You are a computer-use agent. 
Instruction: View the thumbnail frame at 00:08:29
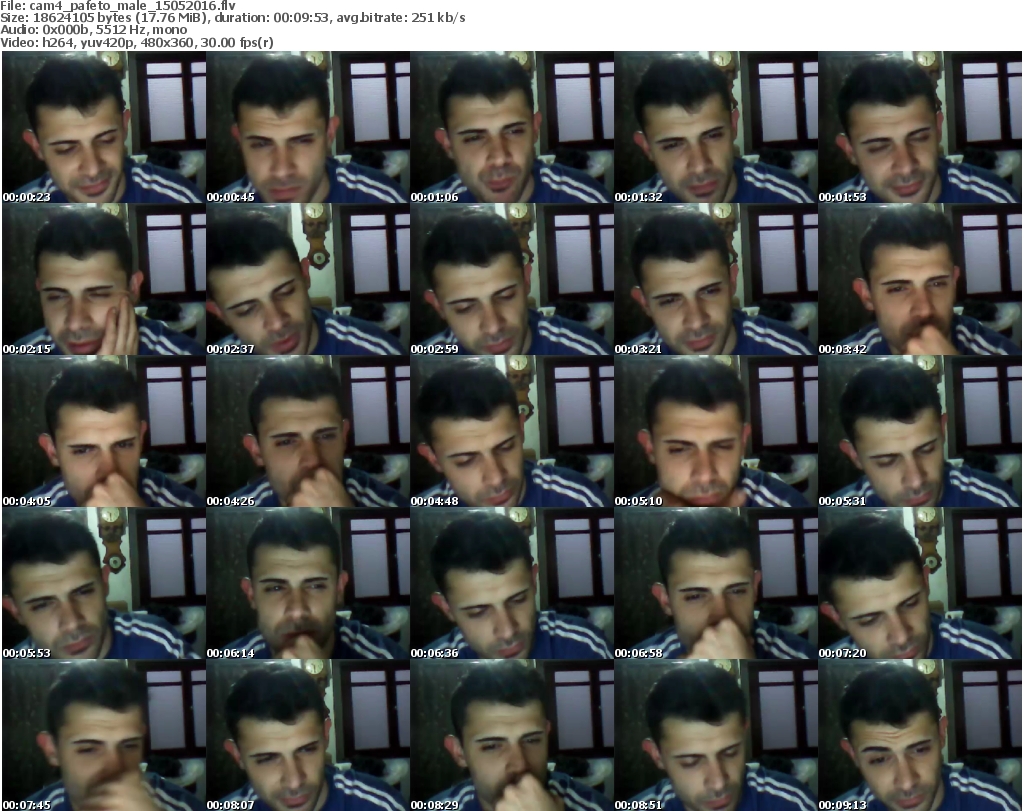pos(511,735)
